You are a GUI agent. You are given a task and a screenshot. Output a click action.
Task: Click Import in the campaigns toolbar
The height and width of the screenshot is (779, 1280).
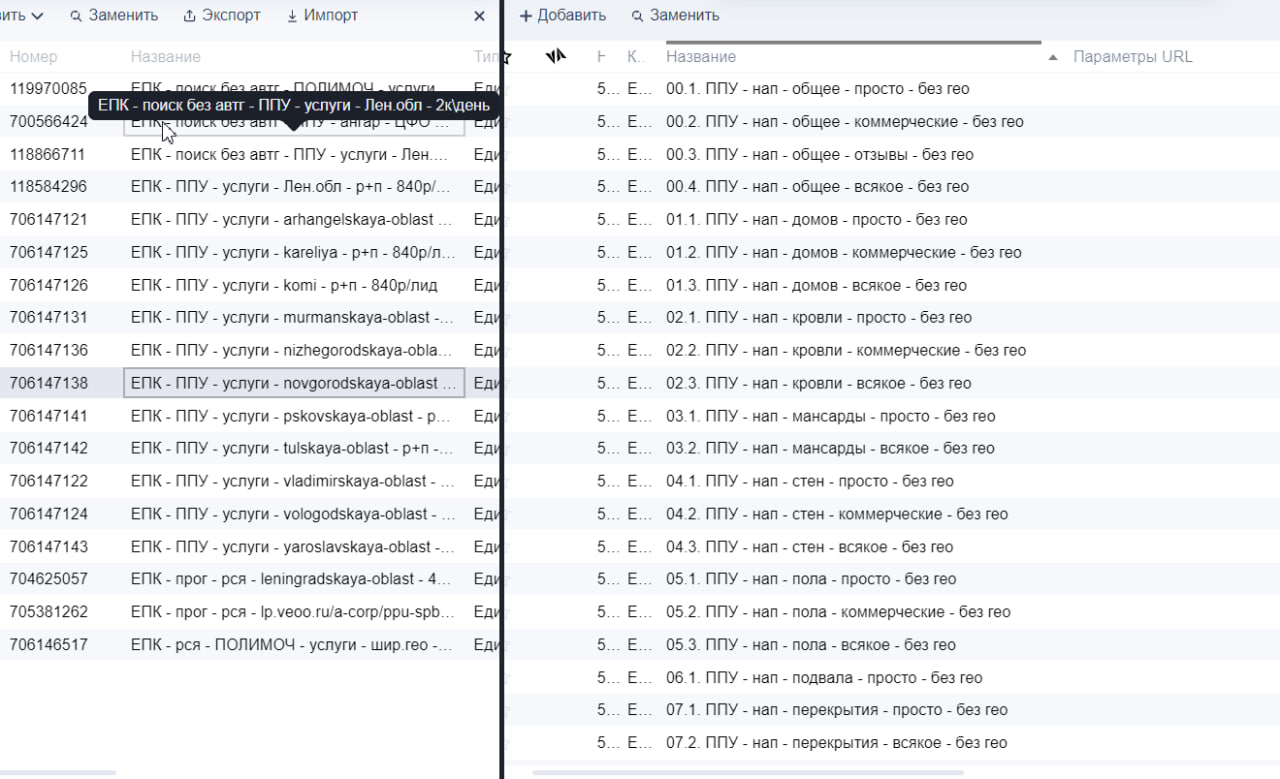click(322, 16)
